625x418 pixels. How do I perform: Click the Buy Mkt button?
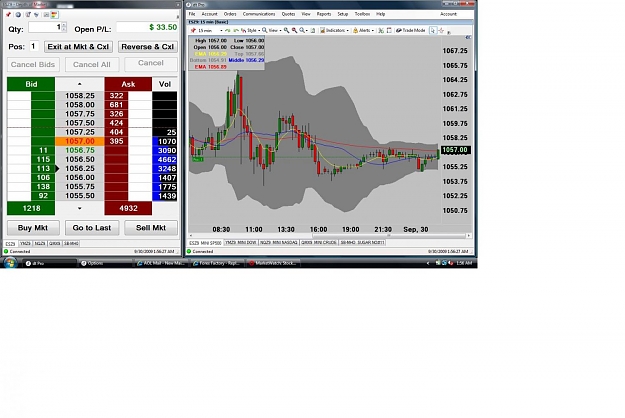(33, 228)
